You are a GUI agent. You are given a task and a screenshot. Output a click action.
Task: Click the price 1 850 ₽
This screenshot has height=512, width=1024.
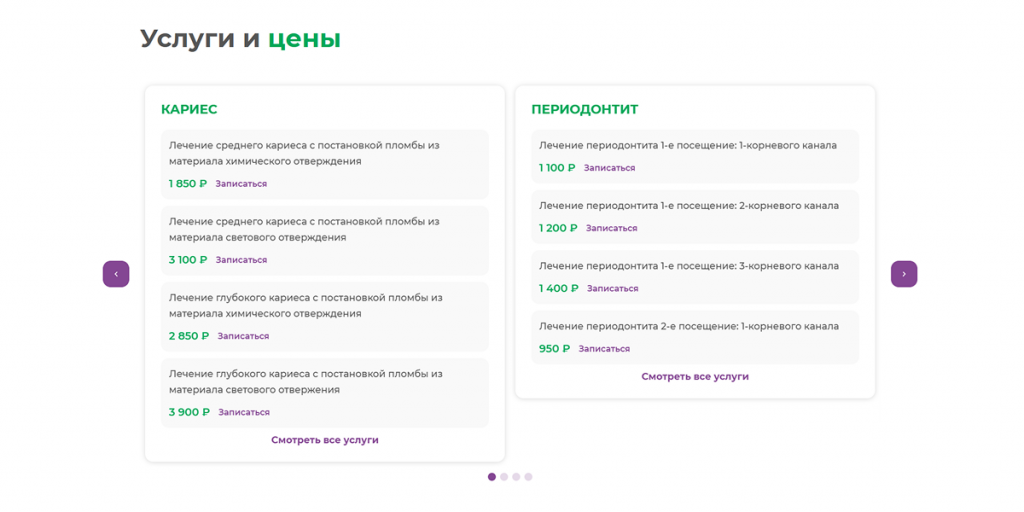[187, 184]
